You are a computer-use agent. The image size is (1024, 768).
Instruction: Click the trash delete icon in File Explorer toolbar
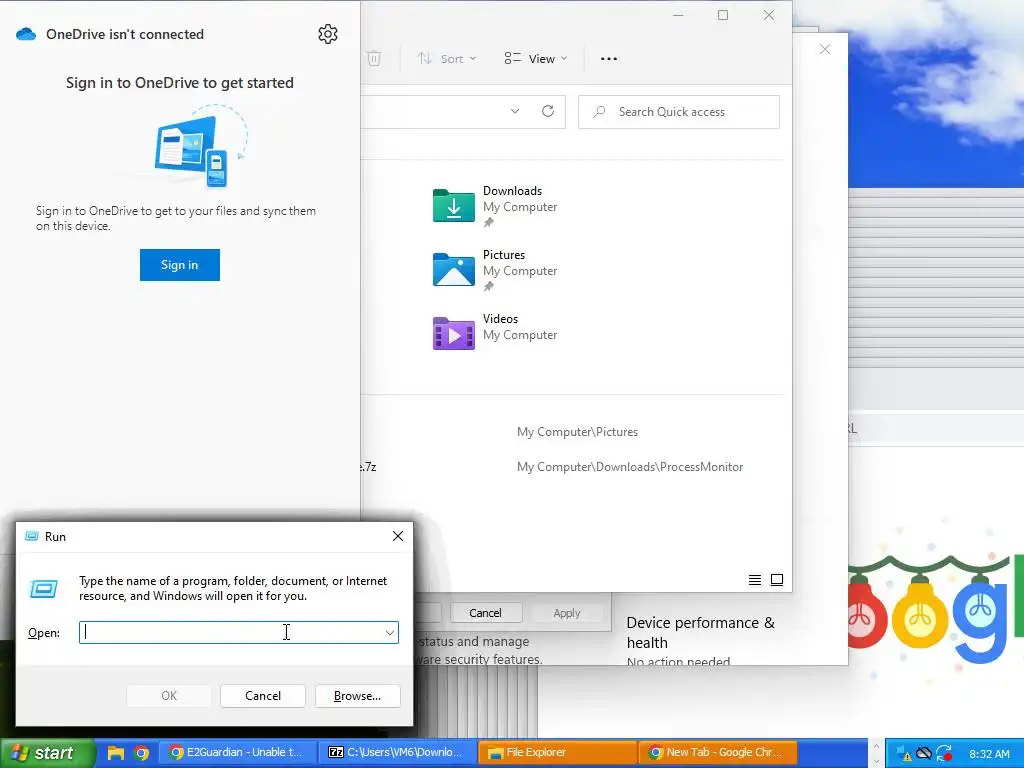tap(374, 59)
